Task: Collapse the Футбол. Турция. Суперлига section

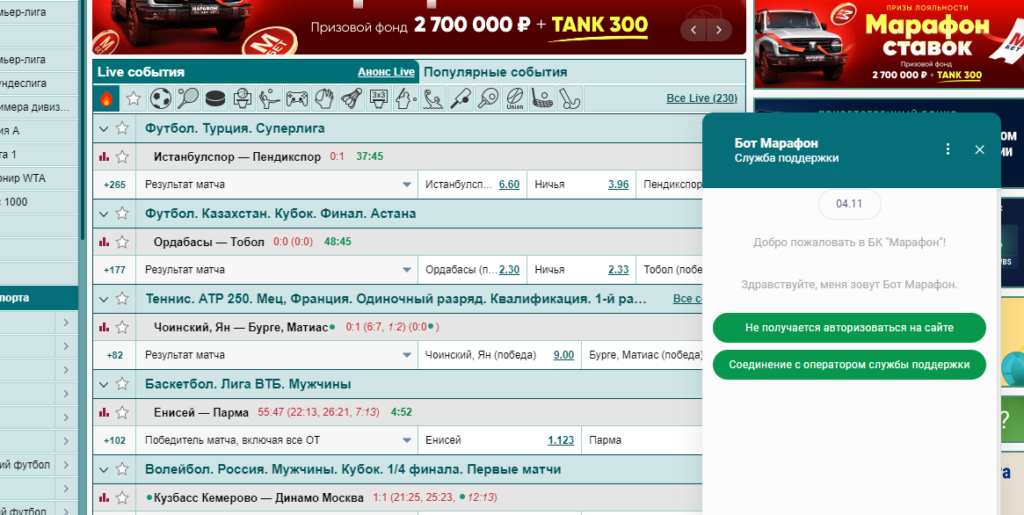Action: click(x=103, y=129)
